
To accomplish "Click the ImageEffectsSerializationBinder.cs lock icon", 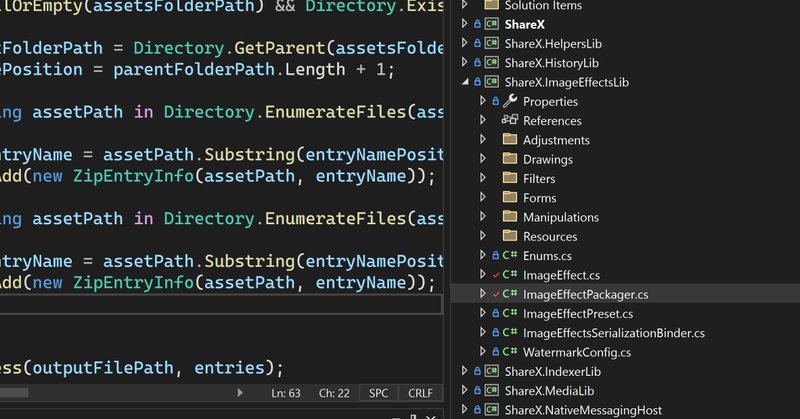I will coord(495,333).
